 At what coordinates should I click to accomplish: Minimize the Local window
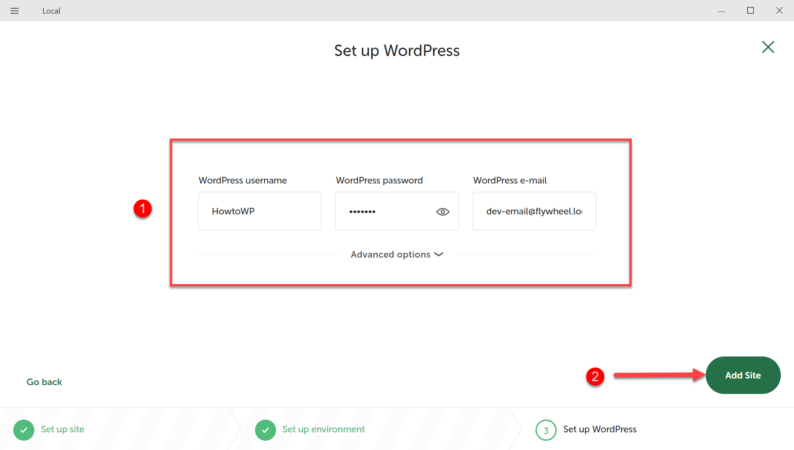[x=721, y=11]
